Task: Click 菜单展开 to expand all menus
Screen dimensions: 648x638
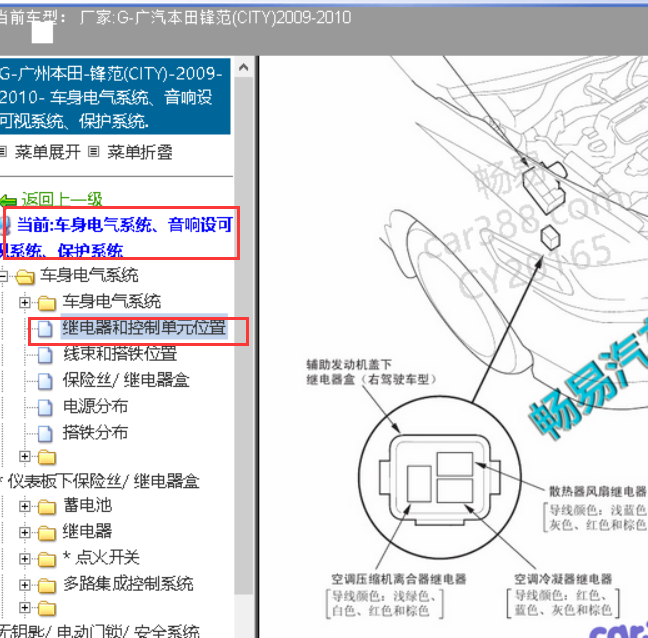Action: pyautogui.click(x=48, y=152)
